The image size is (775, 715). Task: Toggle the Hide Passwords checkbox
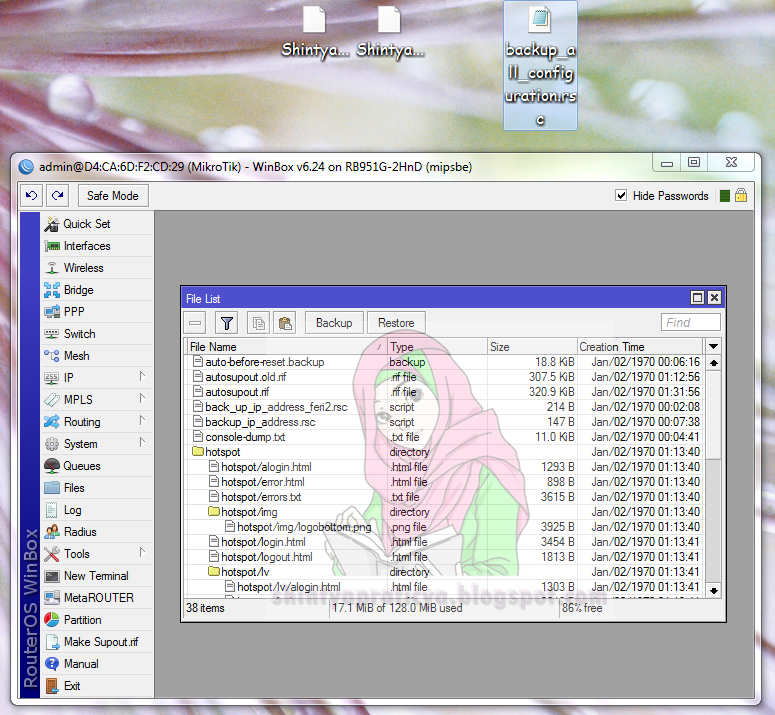pyautogui.click(x=621, y=196)
